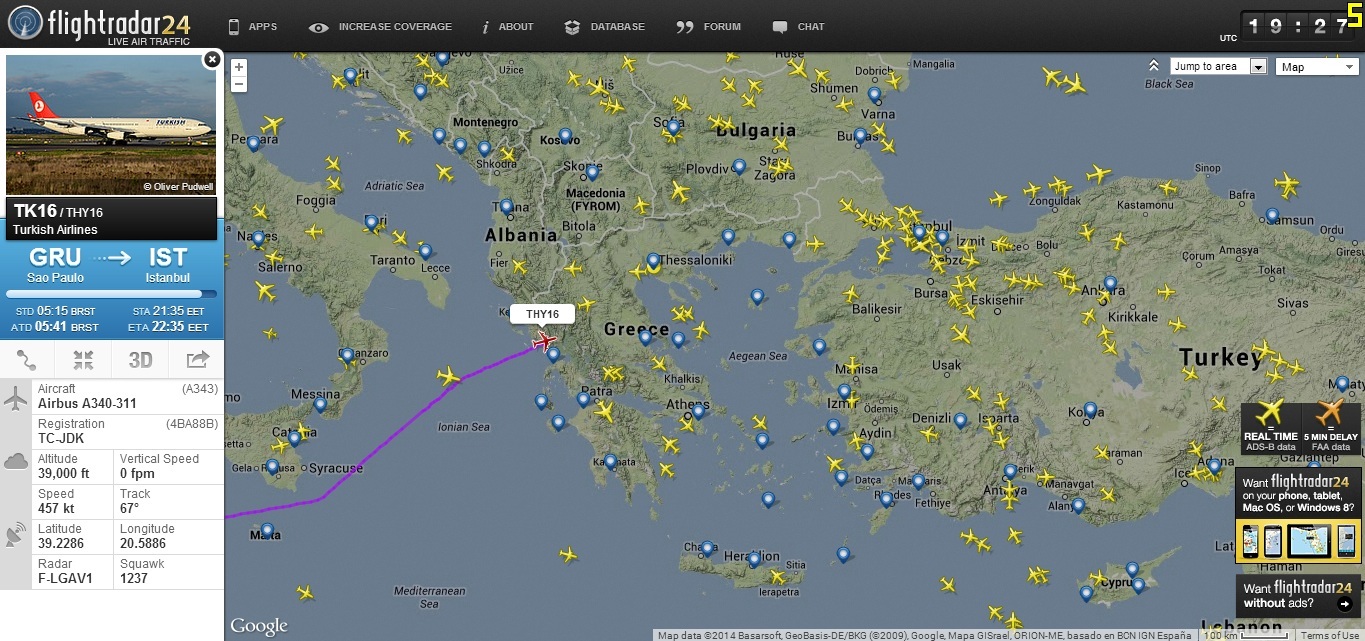
Task: Open INCREASE COVERAGE menu item
Action: [380, 27]
